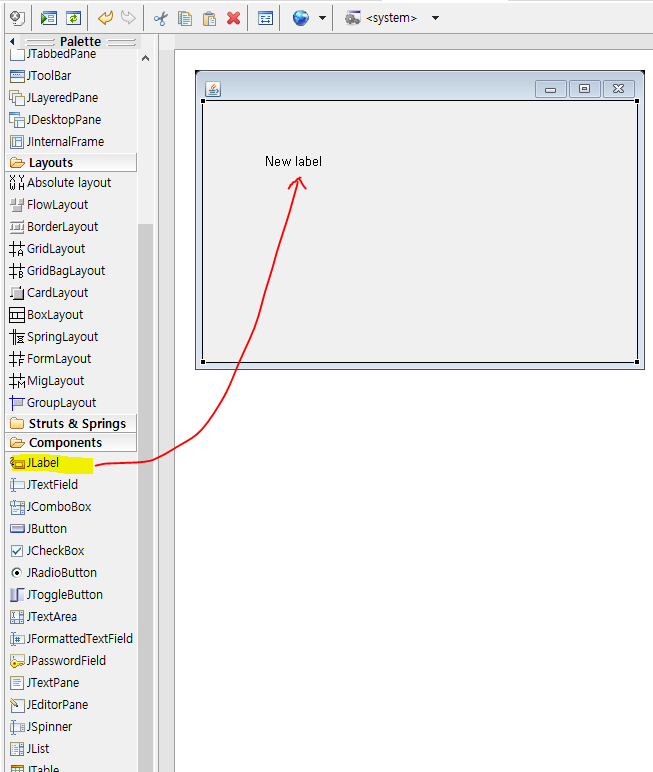The image size is (653, 772).
Task: Open the <system> look-and-feel dropdown
Action: (435, 18)
